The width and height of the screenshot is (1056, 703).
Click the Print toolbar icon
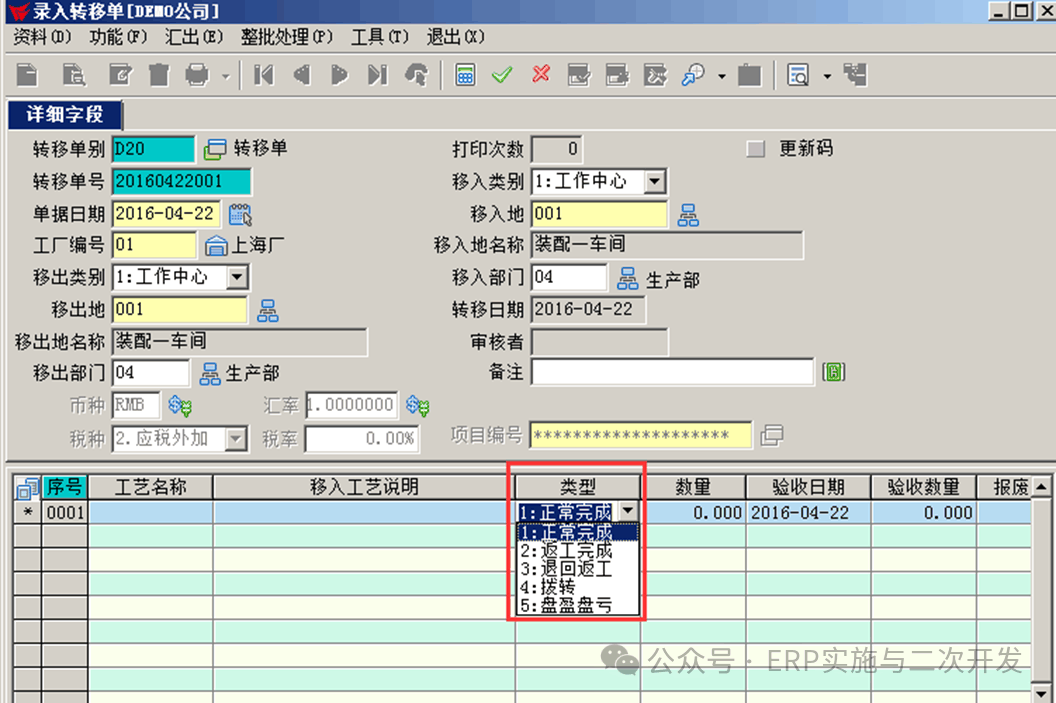click(197, 75)
